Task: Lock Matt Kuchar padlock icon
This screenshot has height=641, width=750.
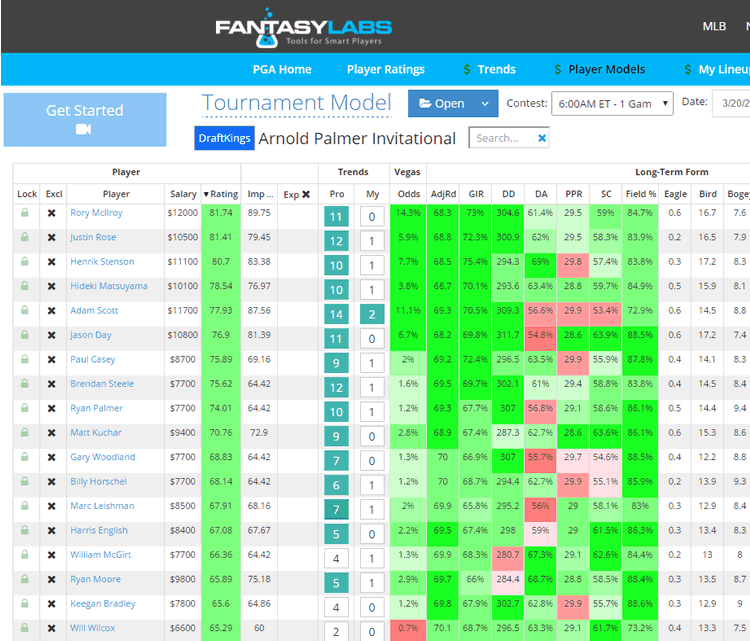Action: (x=25, y=432)
